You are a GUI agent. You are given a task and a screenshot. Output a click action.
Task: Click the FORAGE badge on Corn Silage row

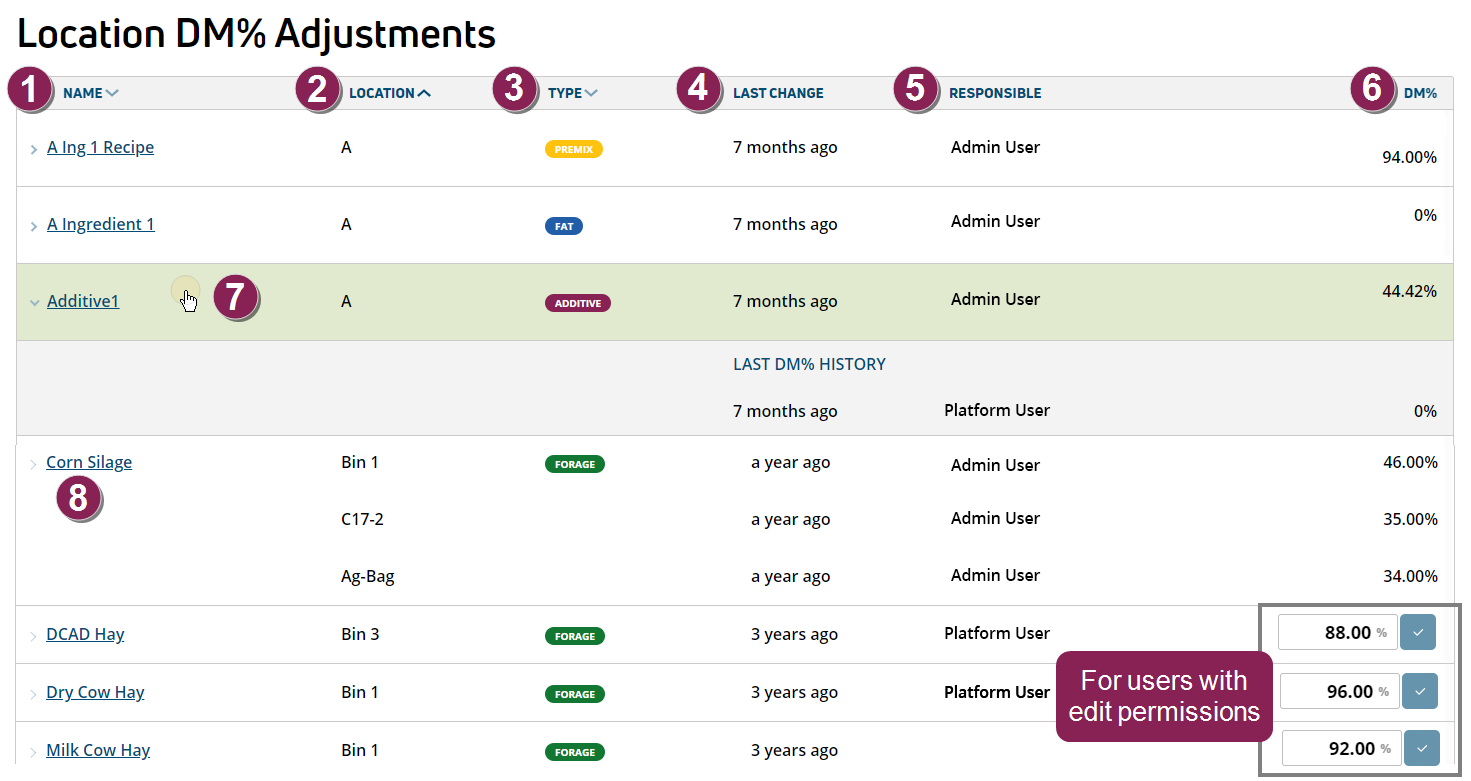(x=575, y=464)
